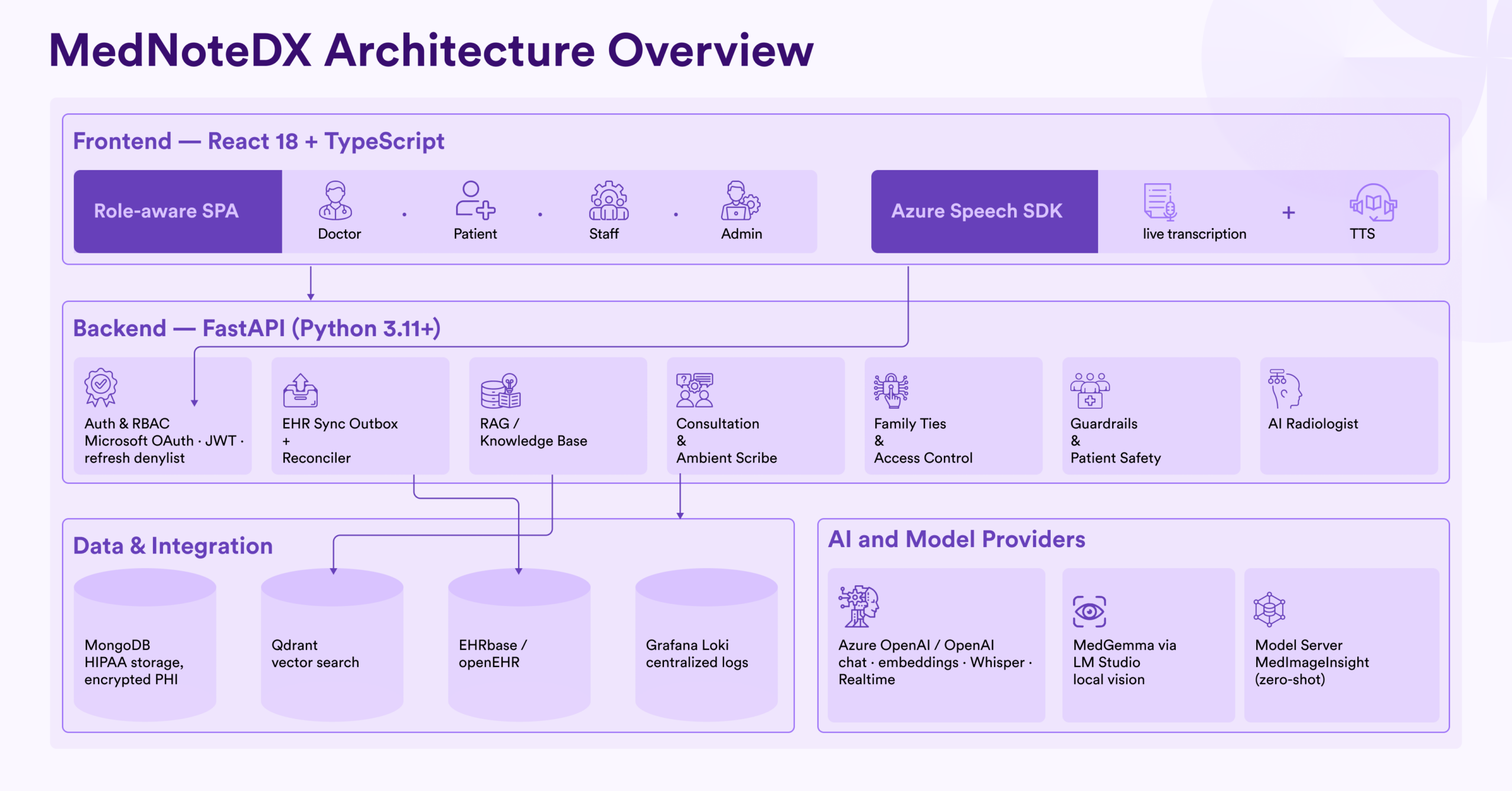Click the plus sign between transcription and TTS
The height and width of the screenshot is (791, 1512).
(1289, 213)
